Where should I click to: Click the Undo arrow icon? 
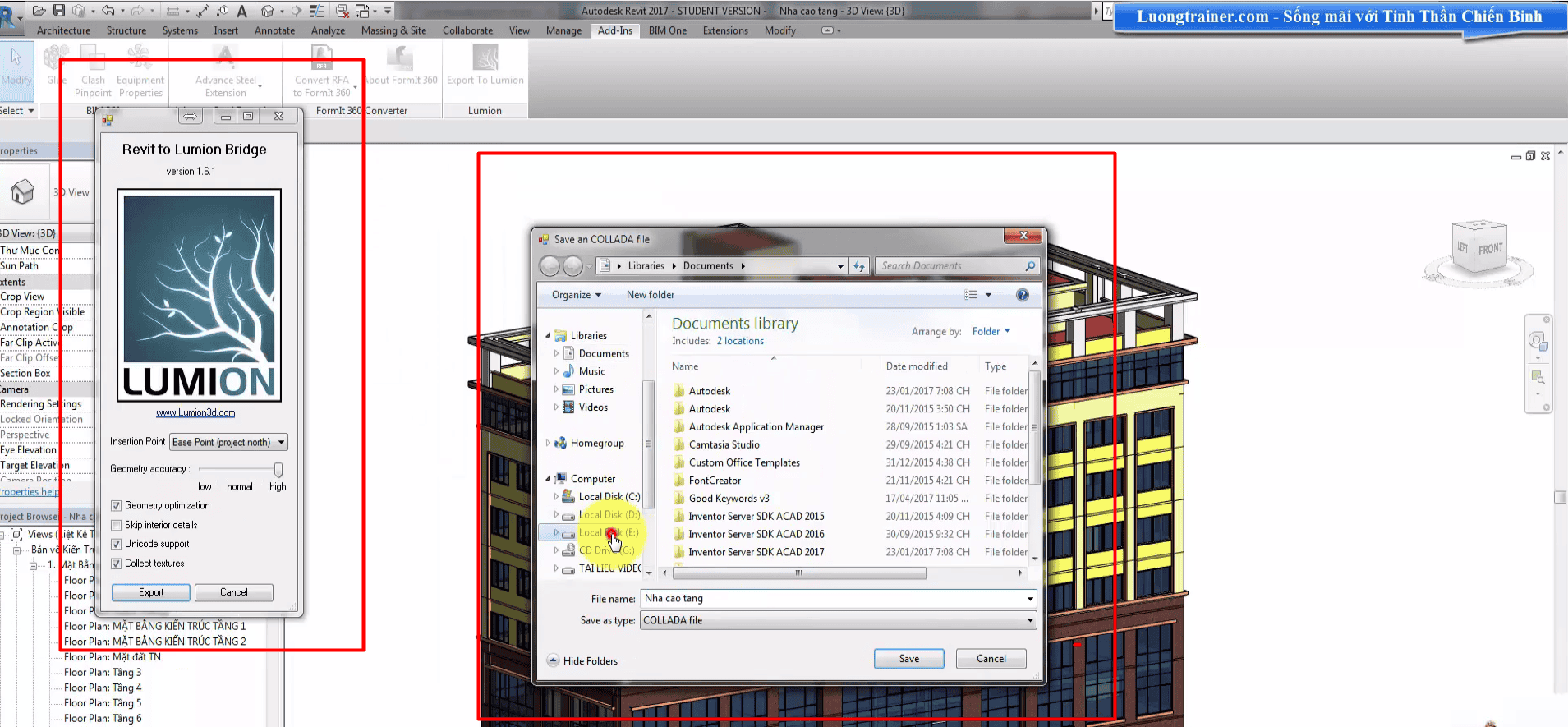coord(108,11)
